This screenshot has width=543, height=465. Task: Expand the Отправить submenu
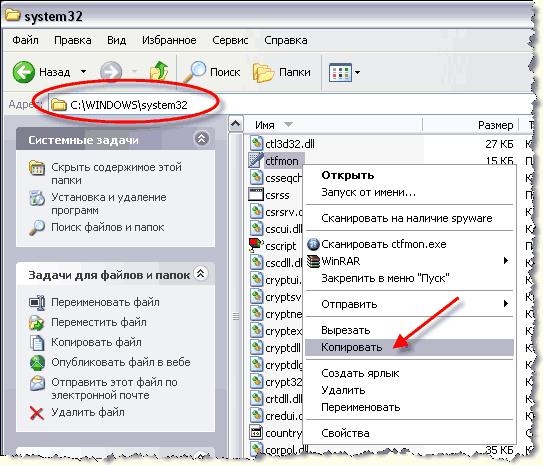tap(409, 304)
